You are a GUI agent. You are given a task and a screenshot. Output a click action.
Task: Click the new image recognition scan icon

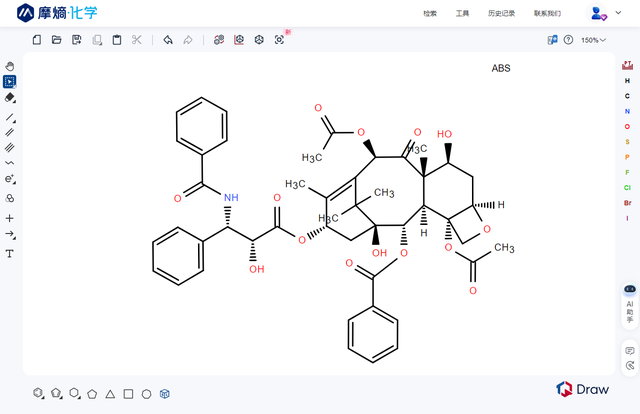(x=279, y=40)
